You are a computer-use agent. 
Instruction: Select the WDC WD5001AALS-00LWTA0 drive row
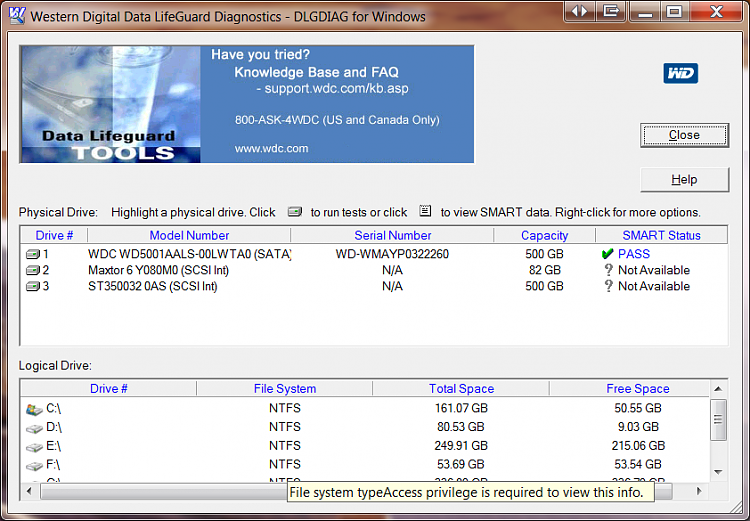click(374, 254)
